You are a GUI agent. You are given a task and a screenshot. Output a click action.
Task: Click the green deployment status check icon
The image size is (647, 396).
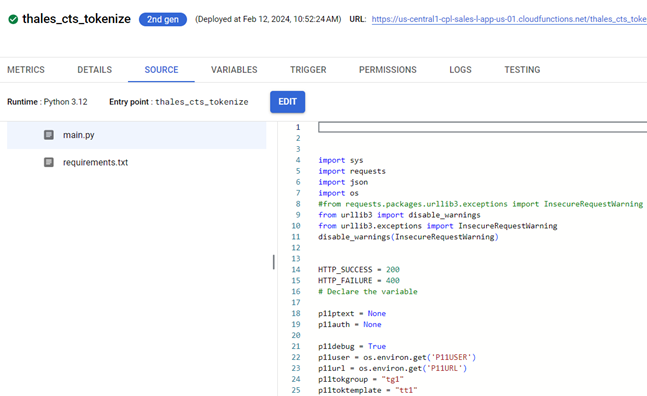point(13,19)
